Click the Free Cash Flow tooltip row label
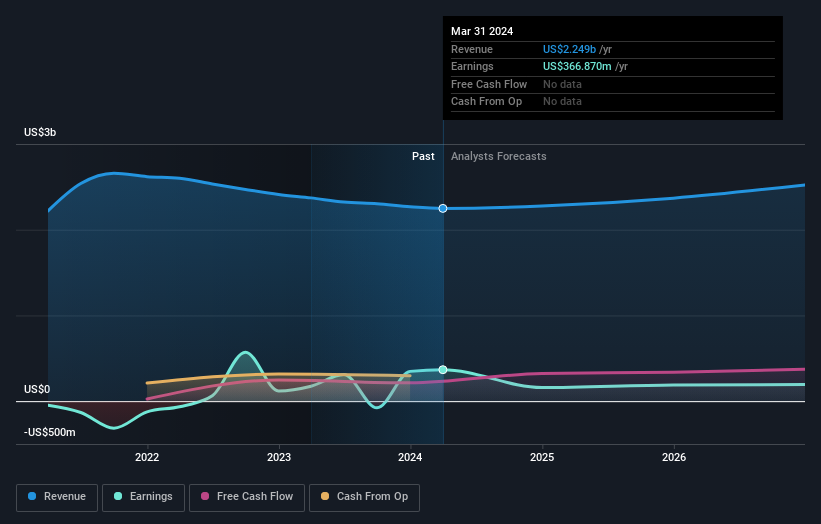This screenshot has width=821, height=524. (489, 84)
